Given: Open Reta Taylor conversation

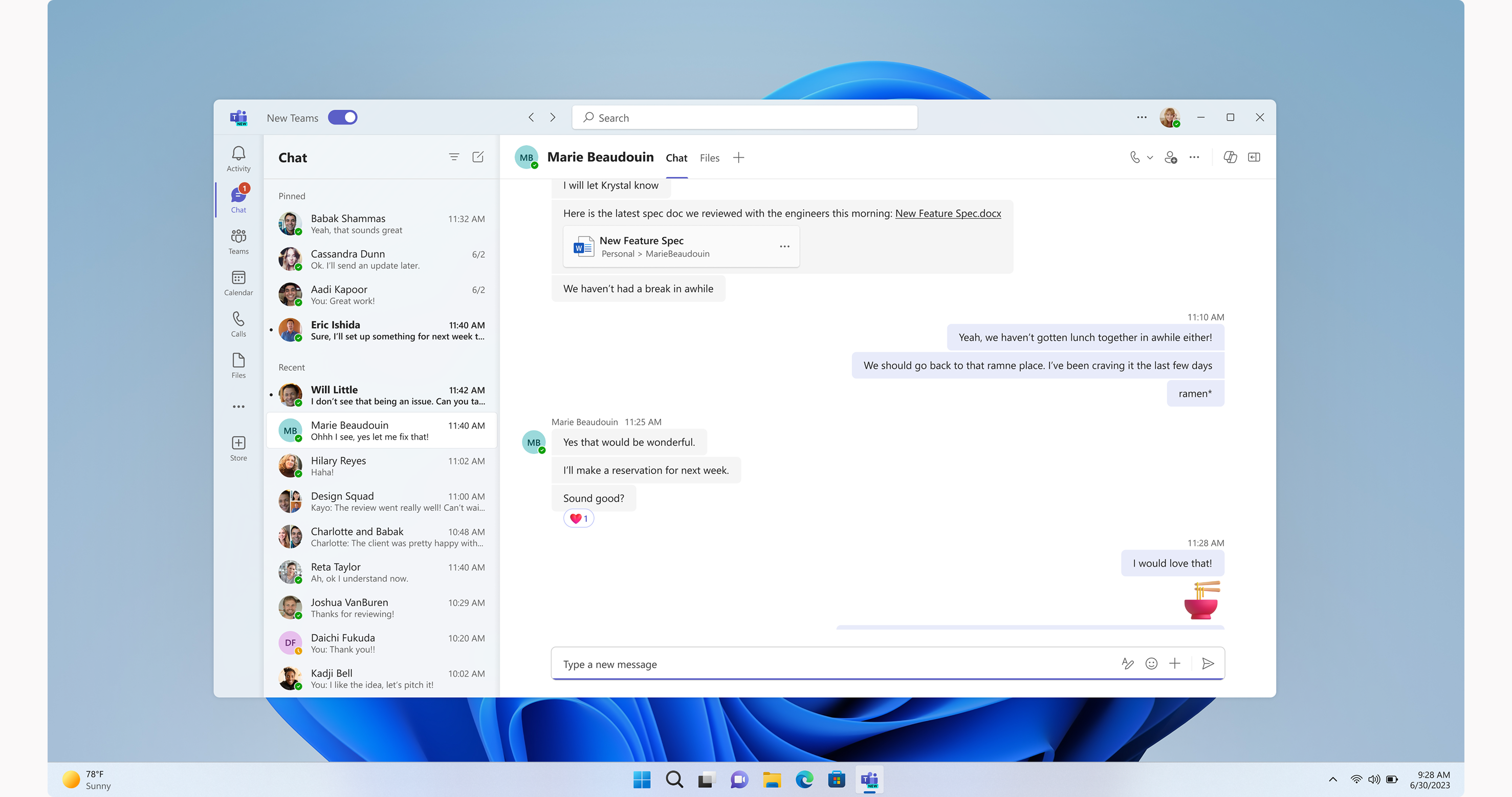Looking at the screenshot, I should 382,572.
